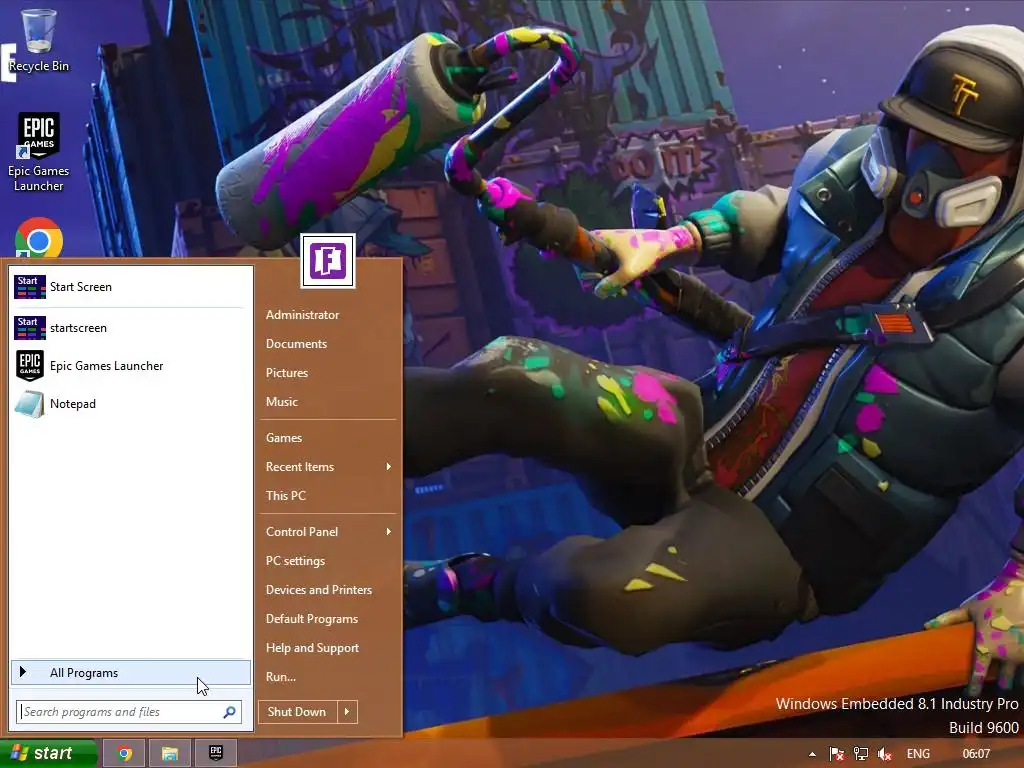Open the Administrator folder

(x=302, y=315)
